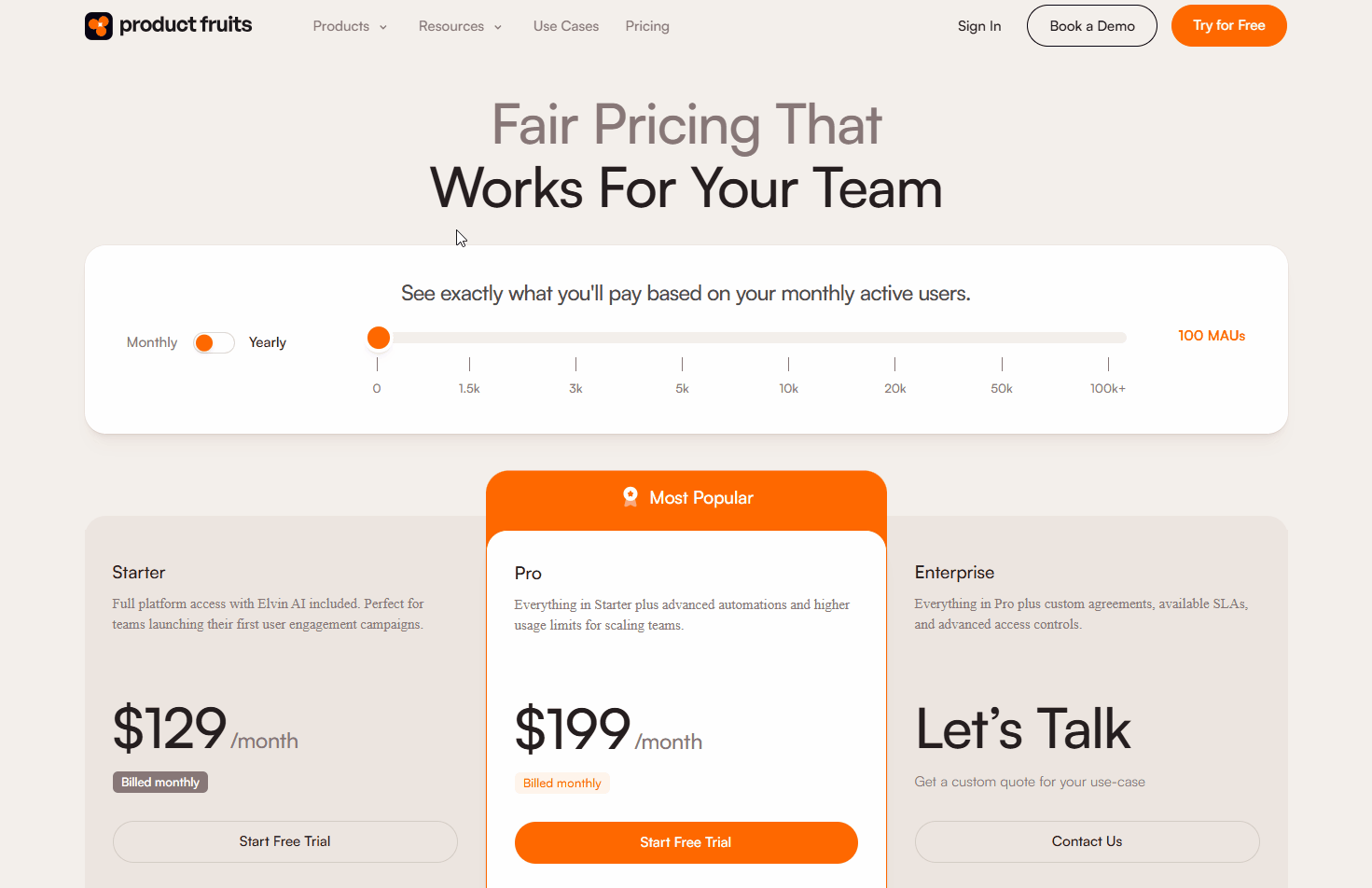Select the Yearly billing label
Image resolution: width=1372 pixels, height=888 pixels.
(267, 342)
